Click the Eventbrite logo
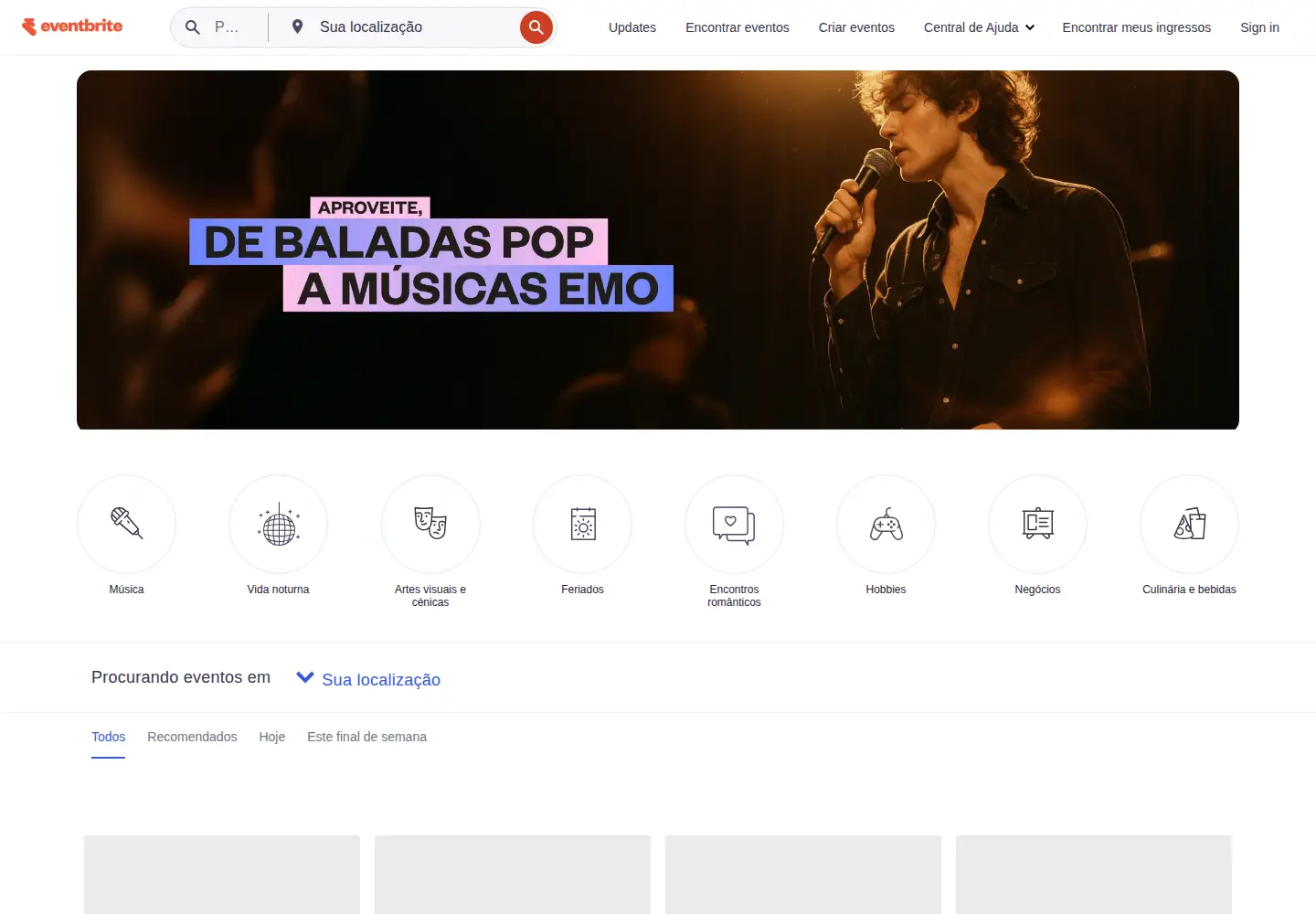 [x=72, y=27]
